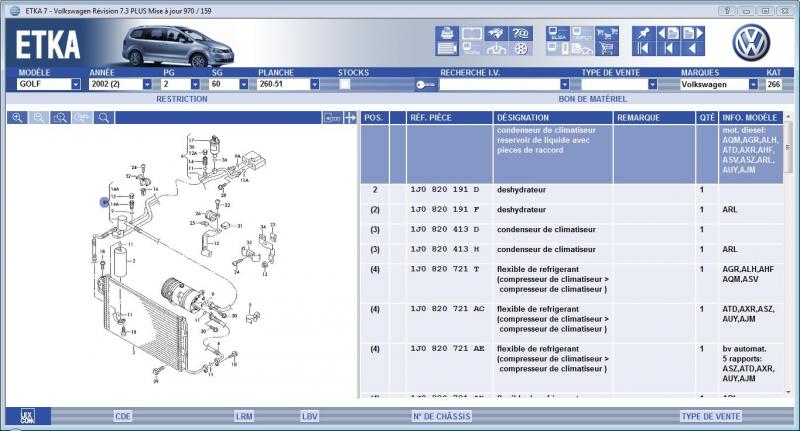This screenshot has width=800, height=431.
Task: Click the pushpin icon
Action: [644, 34]
